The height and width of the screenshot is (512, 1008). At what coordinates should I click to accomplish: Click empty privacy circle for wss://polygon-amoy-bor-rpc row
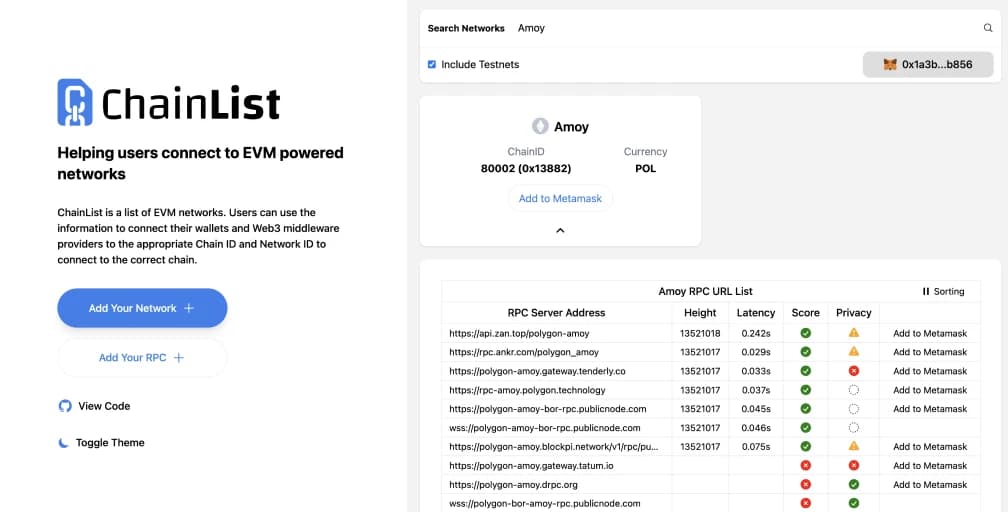[854, 428]
